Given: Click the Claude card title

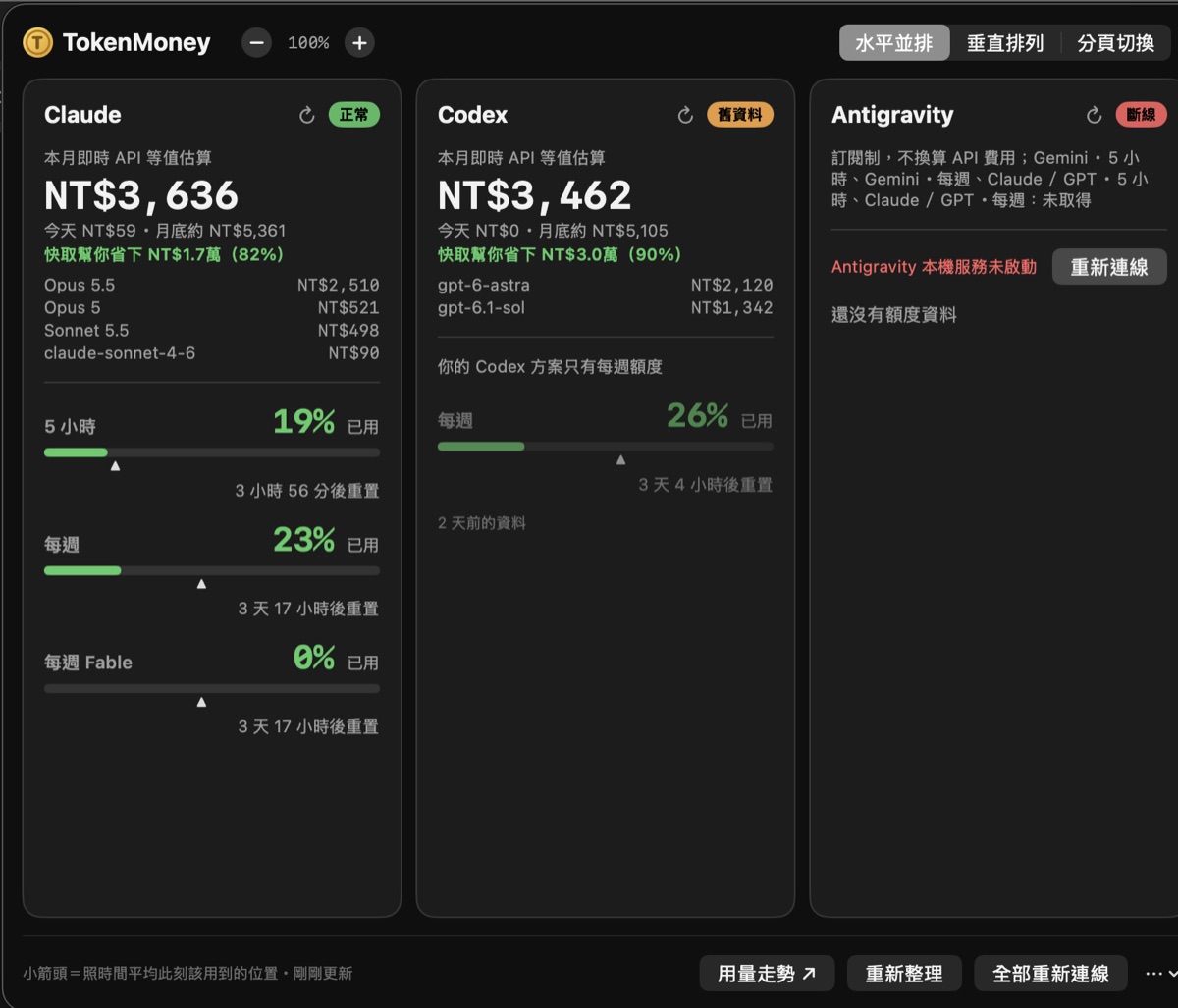Looking at the screenshot, I should pyautogui.click(x=82, y=115).
